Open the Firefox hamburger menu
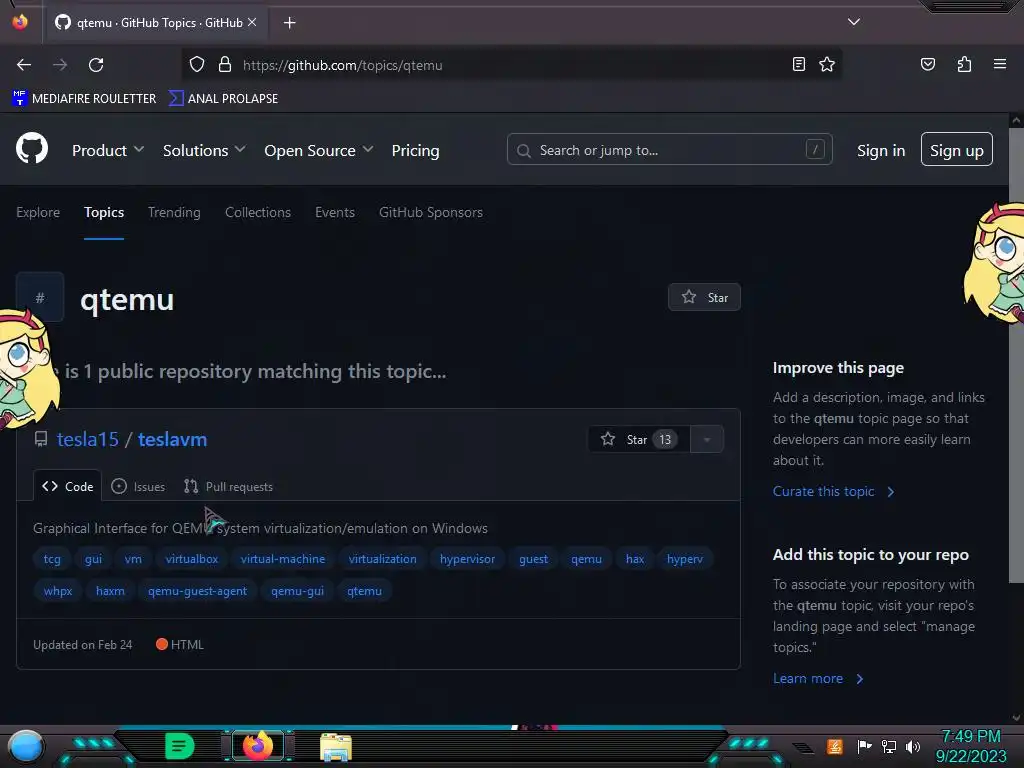 point(999,64)
